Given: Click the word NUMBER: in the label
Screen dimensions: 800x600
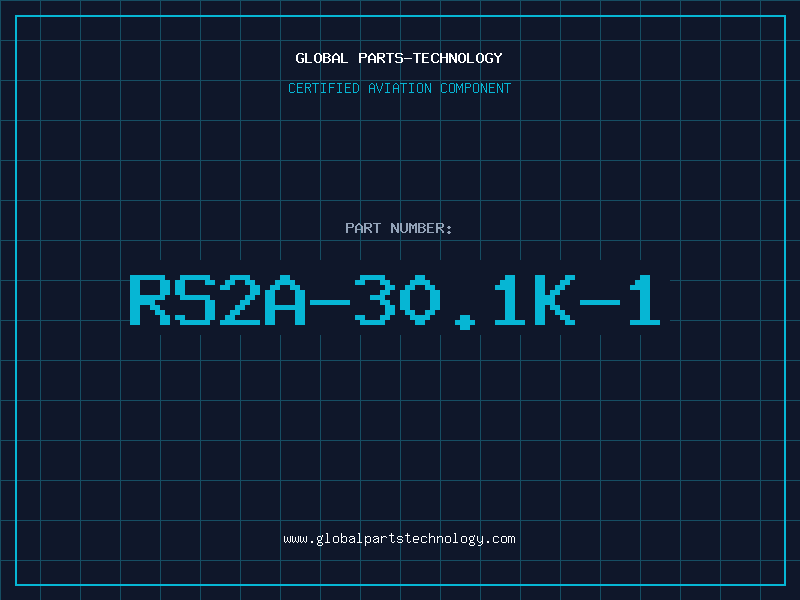Looking at the screenshot, I should coord(421,228).
